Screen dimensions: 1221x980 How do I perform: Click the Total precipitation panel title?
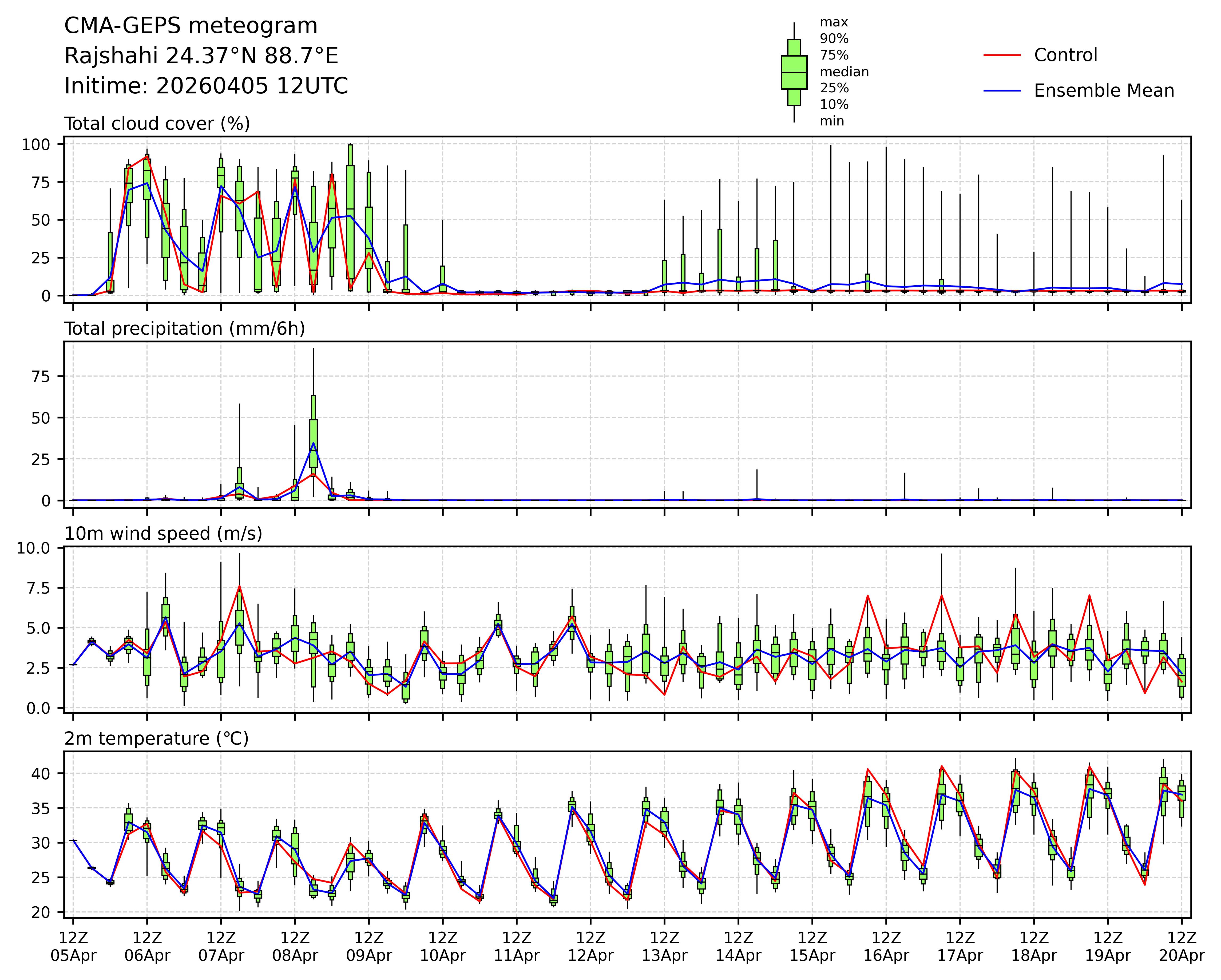coord(185,329)
